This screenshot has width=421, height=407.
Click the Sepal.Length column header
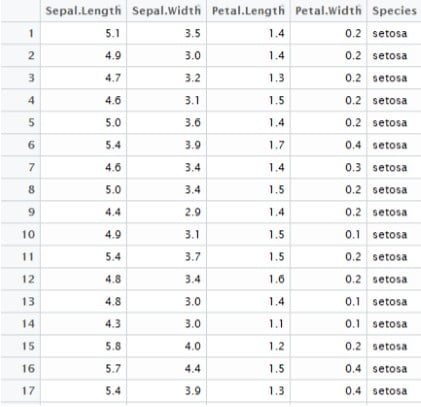[83, 11]
